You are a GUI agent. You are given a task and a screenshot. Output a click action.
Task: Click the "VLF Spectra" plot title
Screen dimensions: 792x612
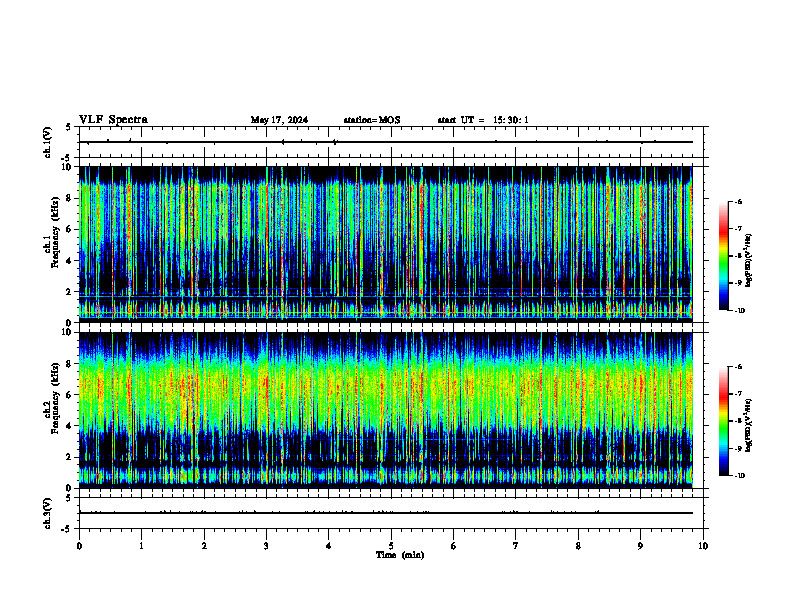point(113,120)
